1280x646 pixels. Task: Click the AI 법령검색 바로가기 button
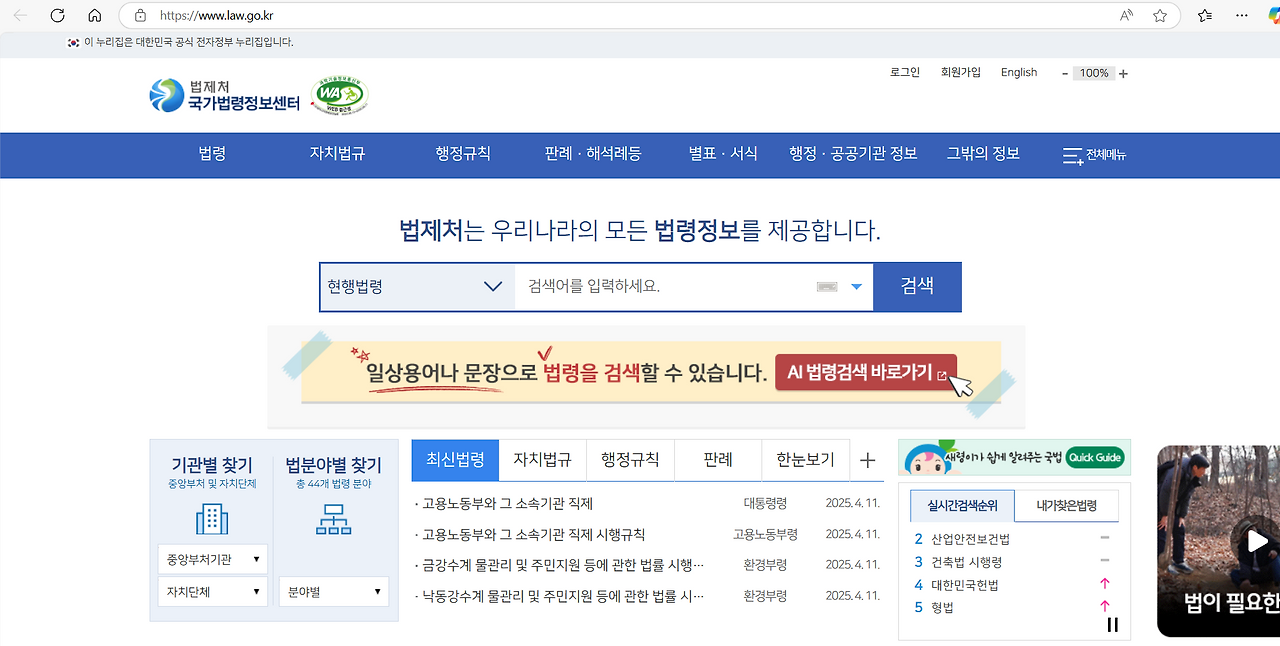tap(866, 373)
